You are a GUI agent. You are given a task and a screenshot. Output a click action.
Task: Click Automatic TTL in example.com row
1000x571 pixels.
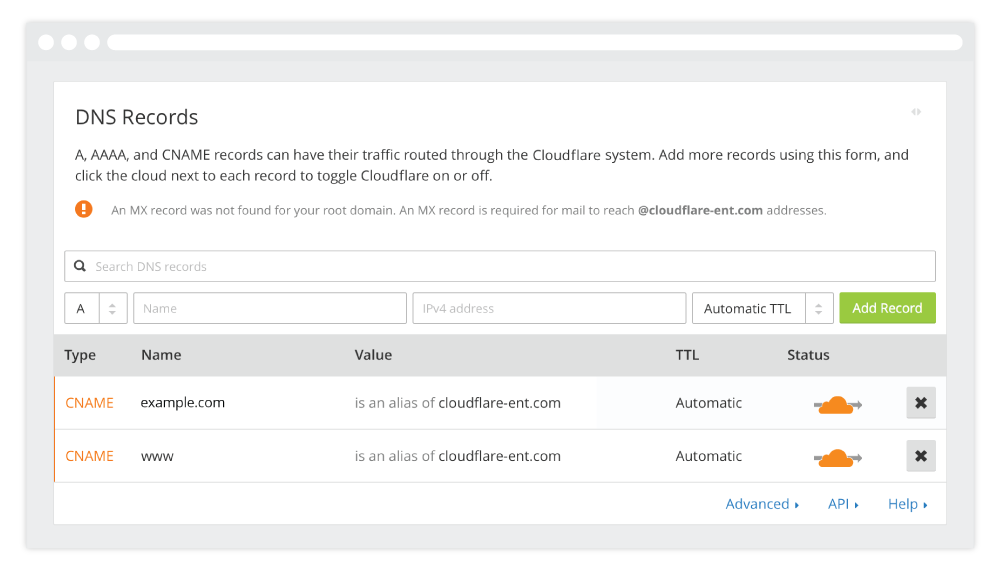click(709, 403)
